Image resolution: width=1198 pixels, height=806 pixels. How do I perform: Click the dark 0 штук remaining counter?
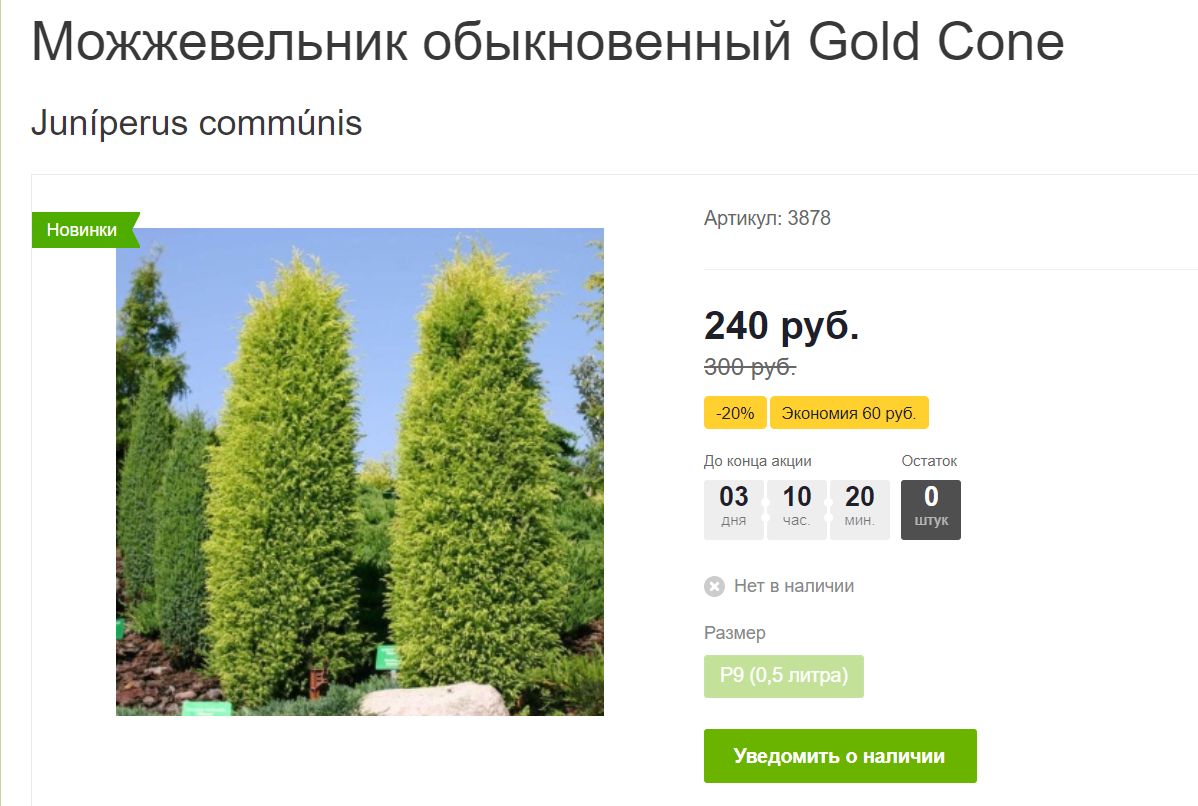point(931,510)
